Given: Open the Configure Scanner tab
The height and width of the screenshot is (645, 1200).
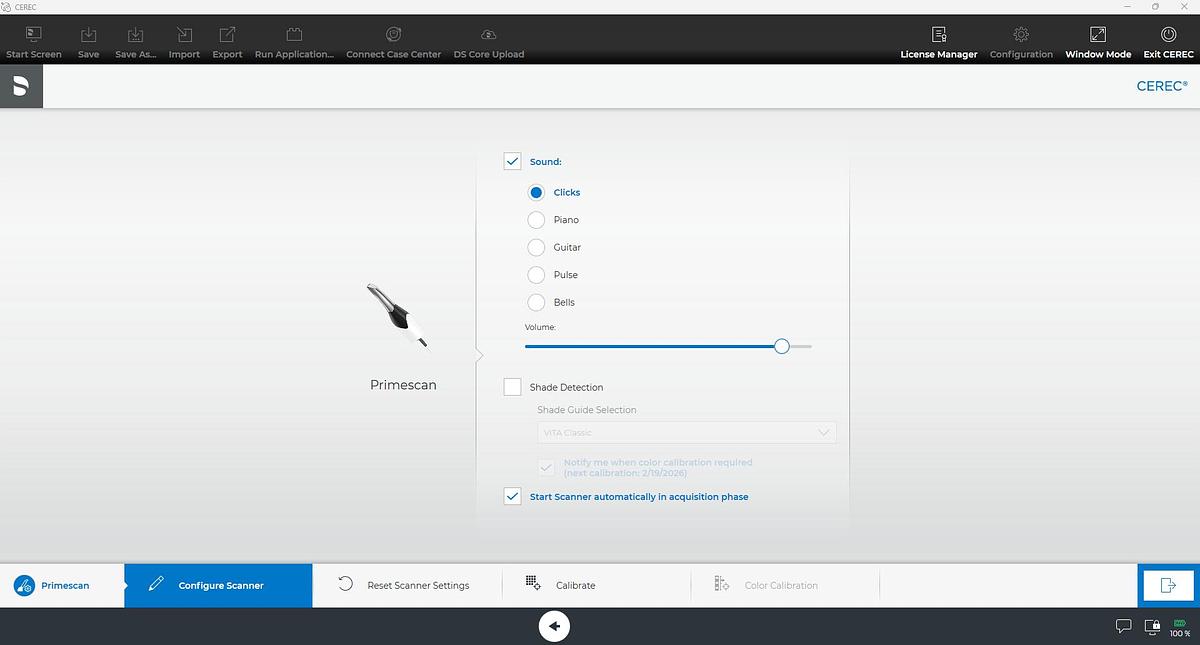Looking at the screenshot, I should [219, 586].
